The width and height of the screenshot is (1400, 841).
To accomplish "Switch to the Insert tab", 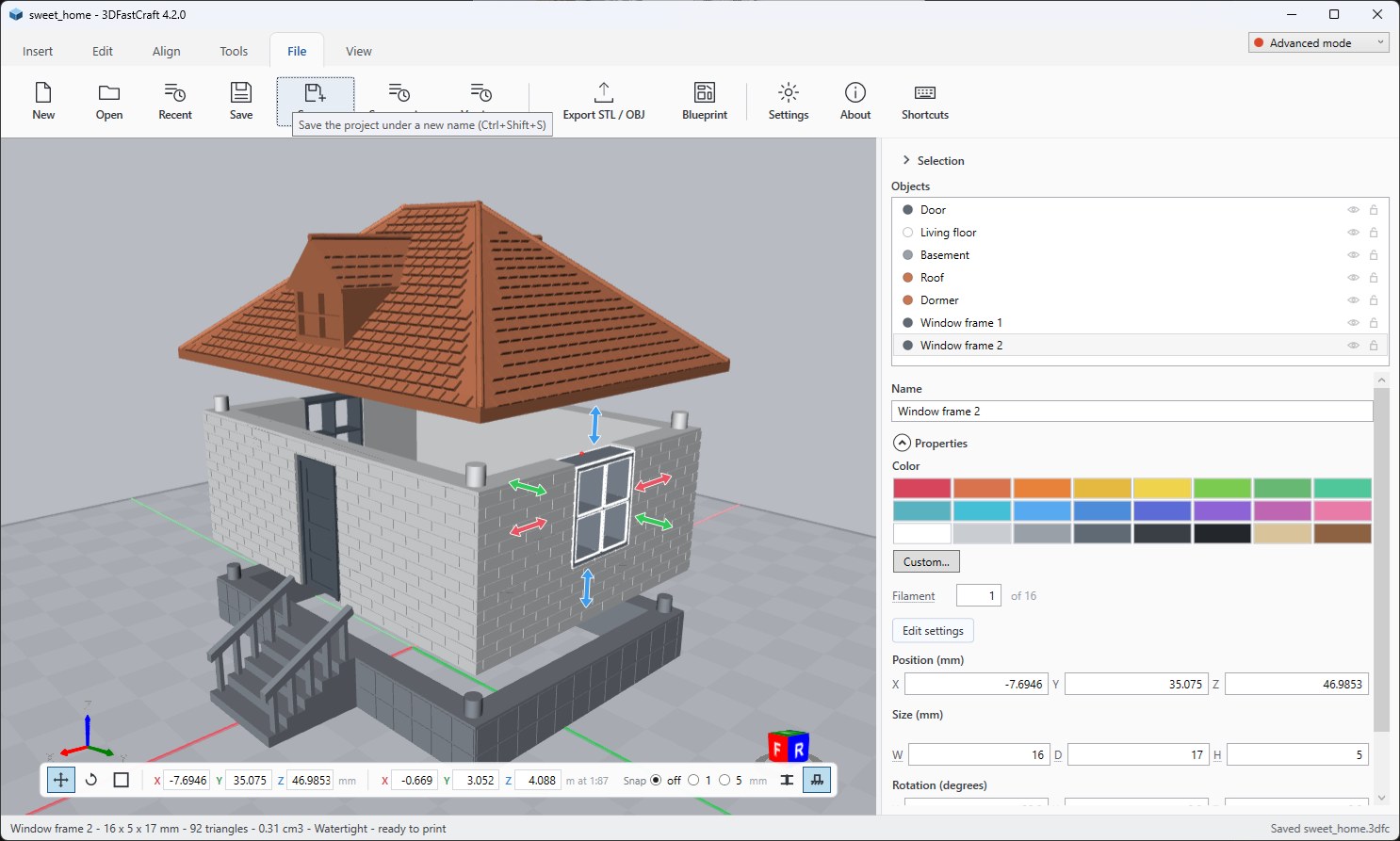I will pyautogui.click(x=38, y=51).
